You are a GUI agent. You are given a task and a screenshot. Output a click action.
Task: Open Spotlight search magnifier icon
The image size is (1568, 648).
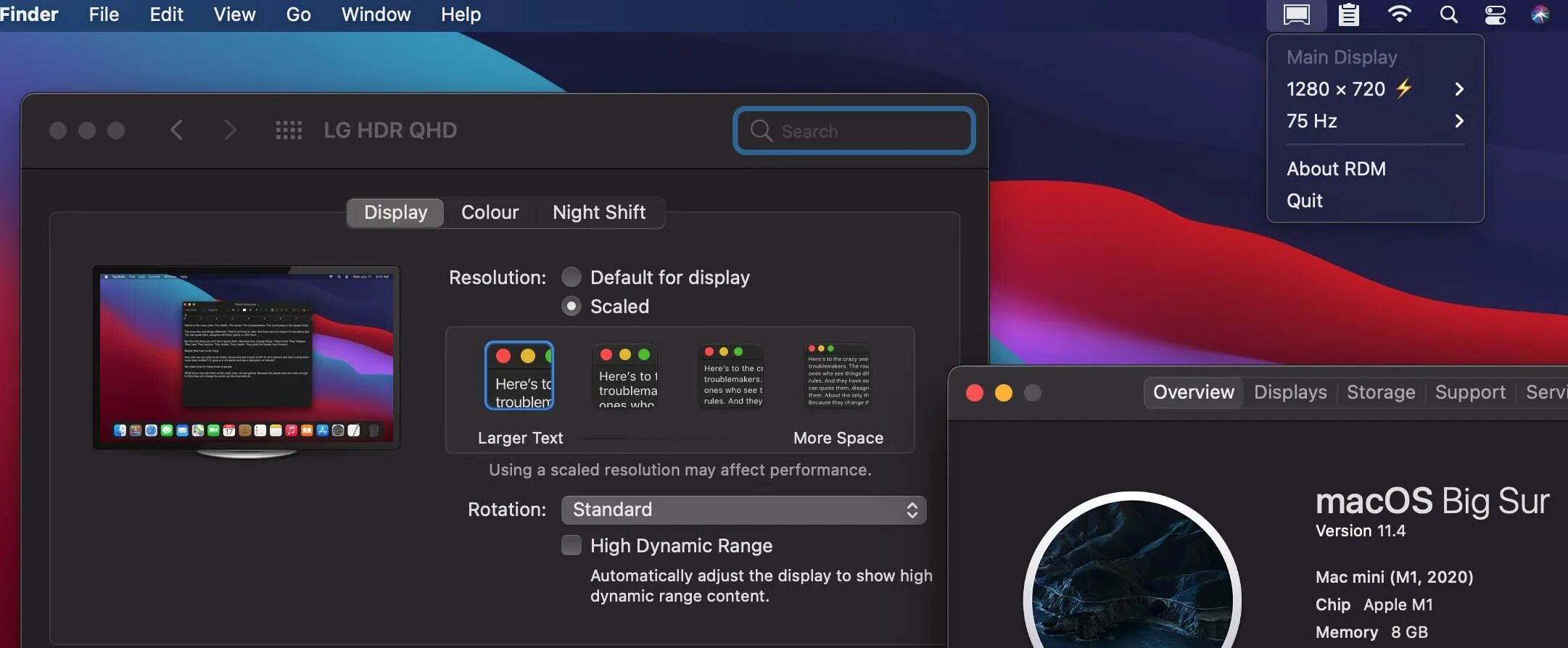tap(1448, 14)
